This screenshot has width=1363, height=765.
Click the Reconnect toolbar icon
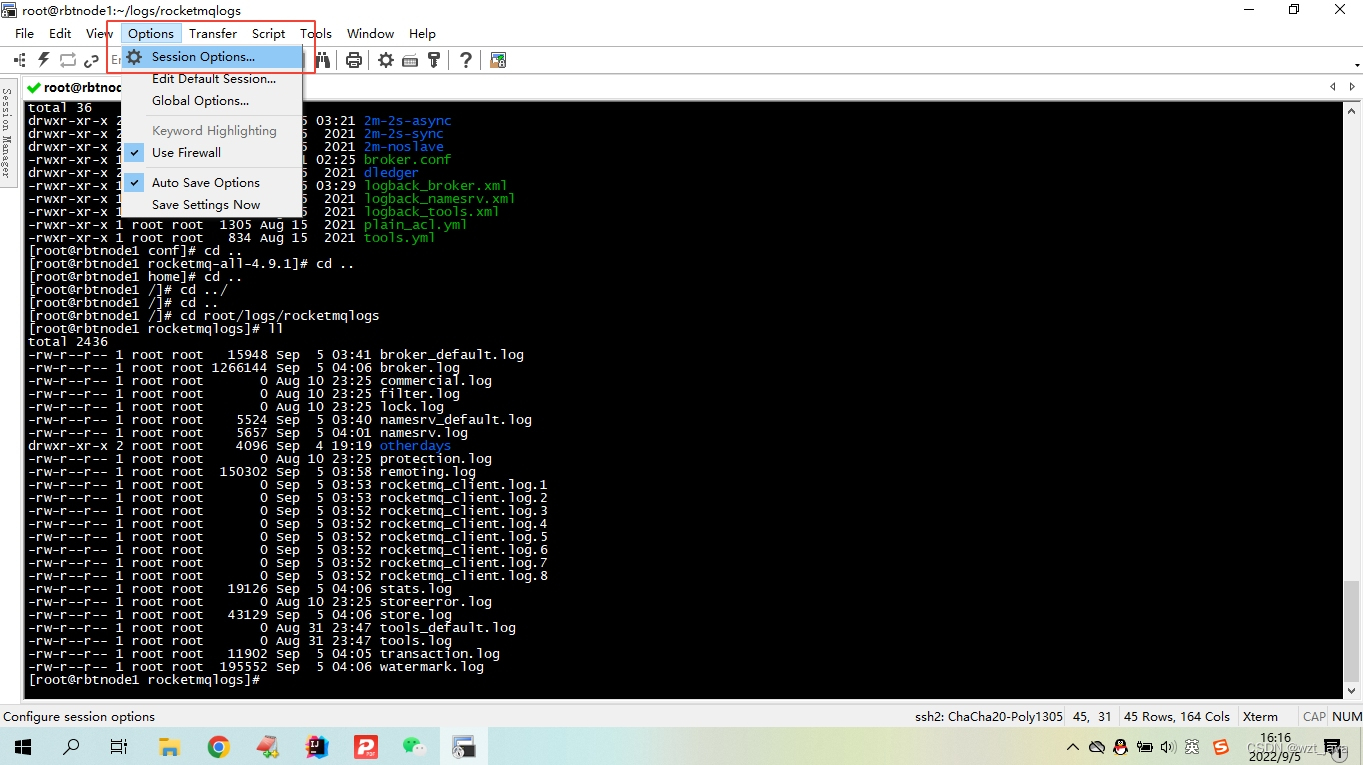(66, 60)
